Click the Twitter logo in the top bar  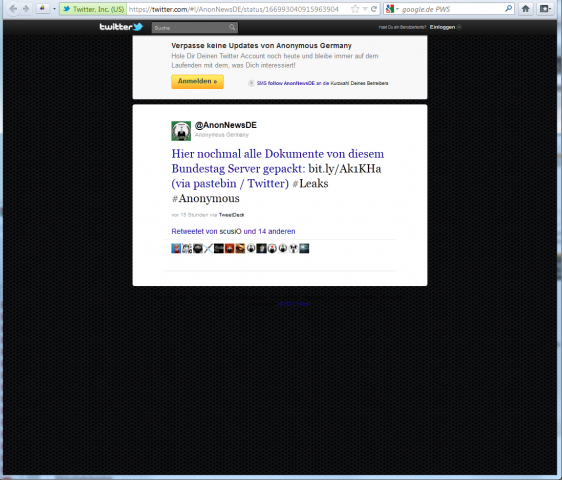click(x=121, y=27)
